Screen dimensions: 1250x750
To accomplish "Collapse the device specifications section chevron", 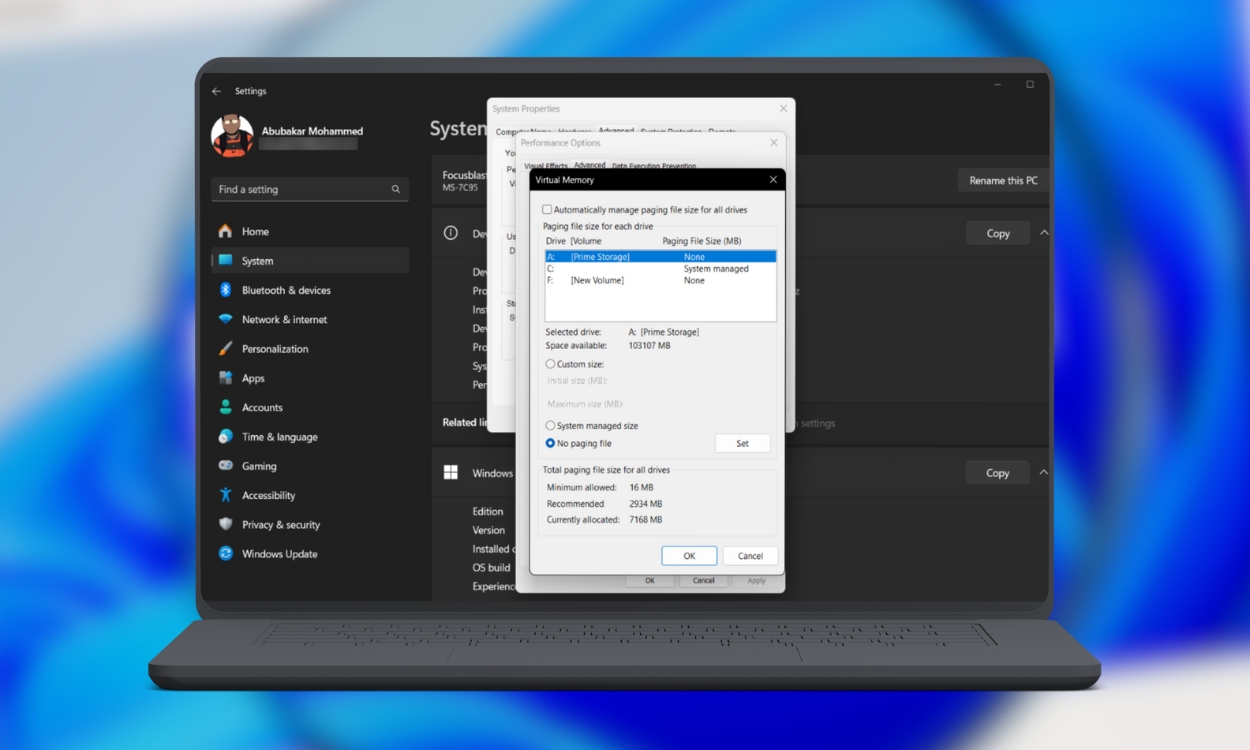I will [1044, 233].
